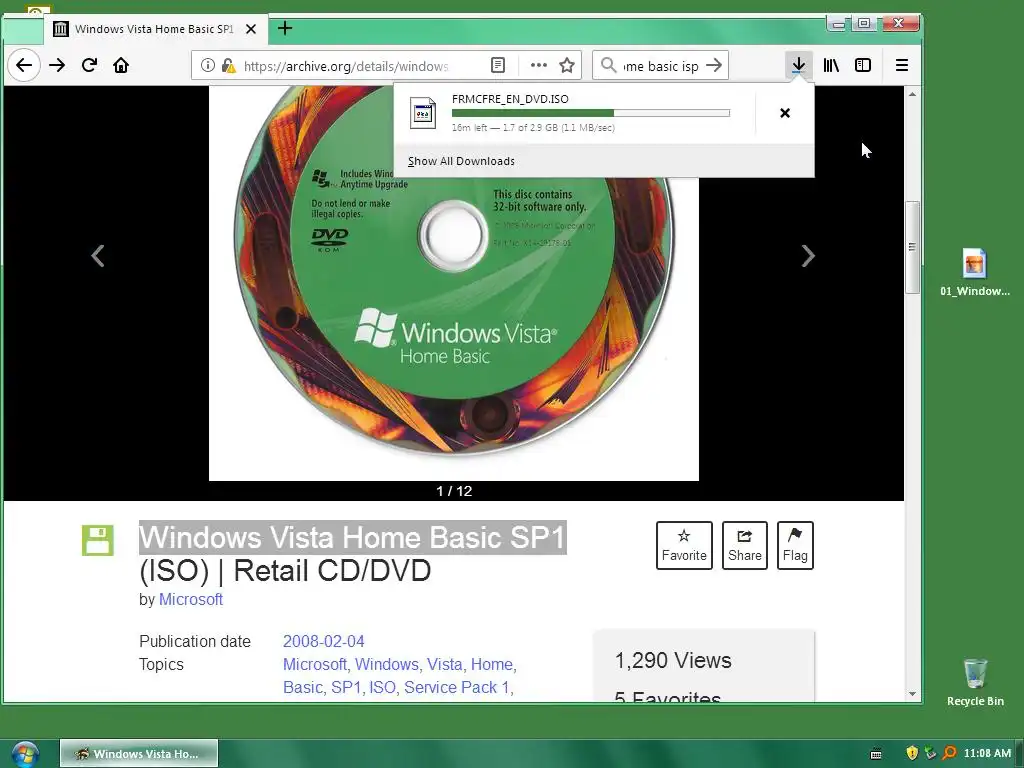1024x768 pixels.
Task: Open the 2008-02-04 publication date link
Action: point(323,641)
